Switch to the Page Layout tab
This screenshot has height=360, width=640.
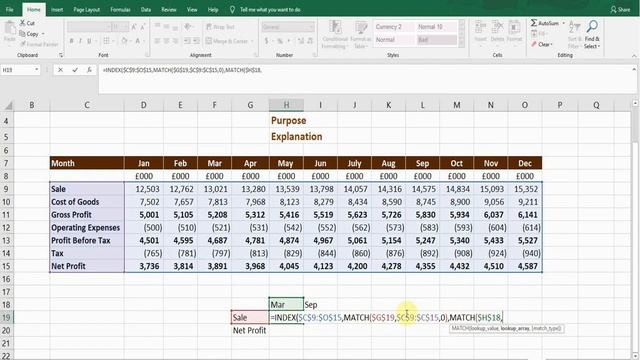tap(87, 9)
